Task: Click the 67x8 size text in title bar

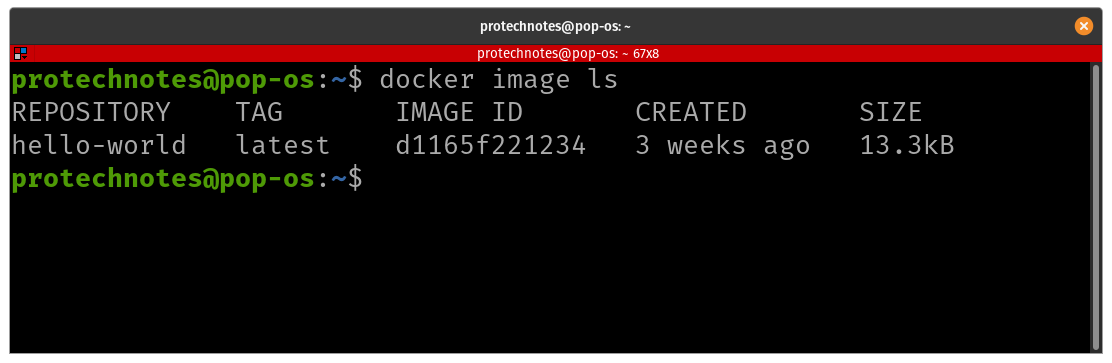Action: pos(645,53)
